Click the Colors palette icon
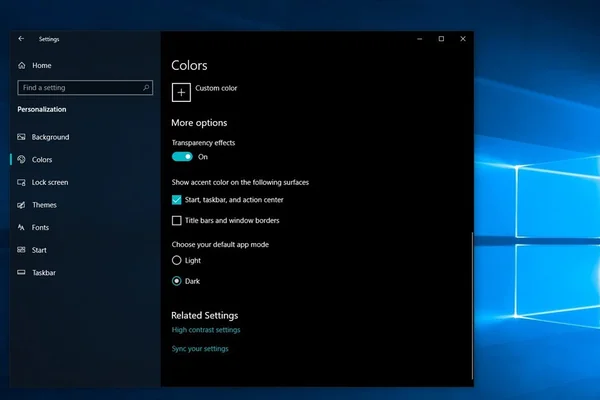 tap(21, 160)
